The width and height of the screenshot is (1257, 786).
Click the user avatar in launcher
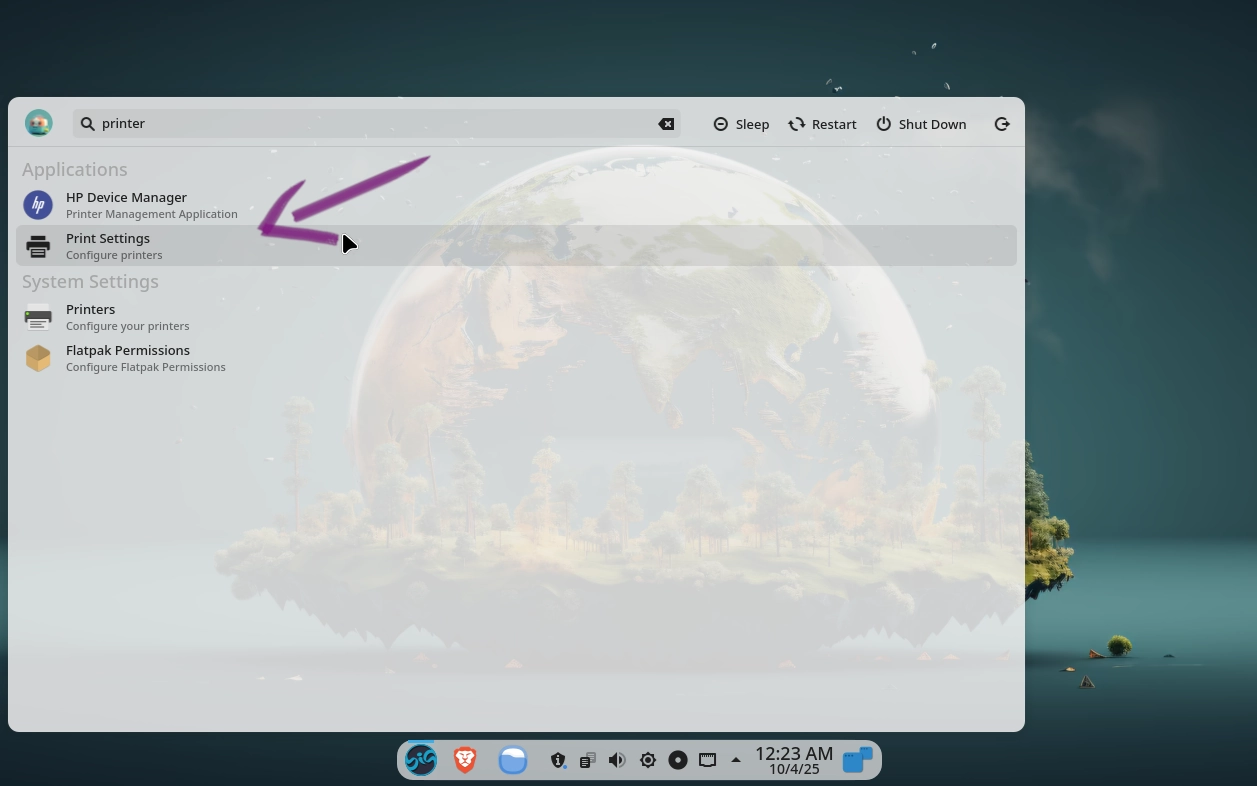click(39, 123)
